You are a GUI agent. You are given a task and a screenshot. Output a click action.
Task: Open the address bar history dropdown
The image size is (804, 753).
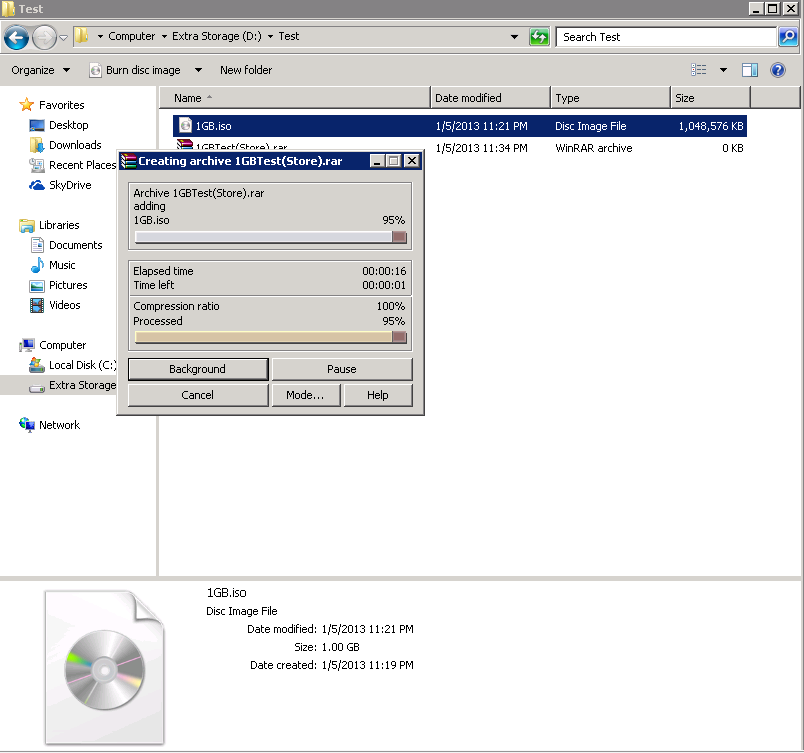[514, 37]
